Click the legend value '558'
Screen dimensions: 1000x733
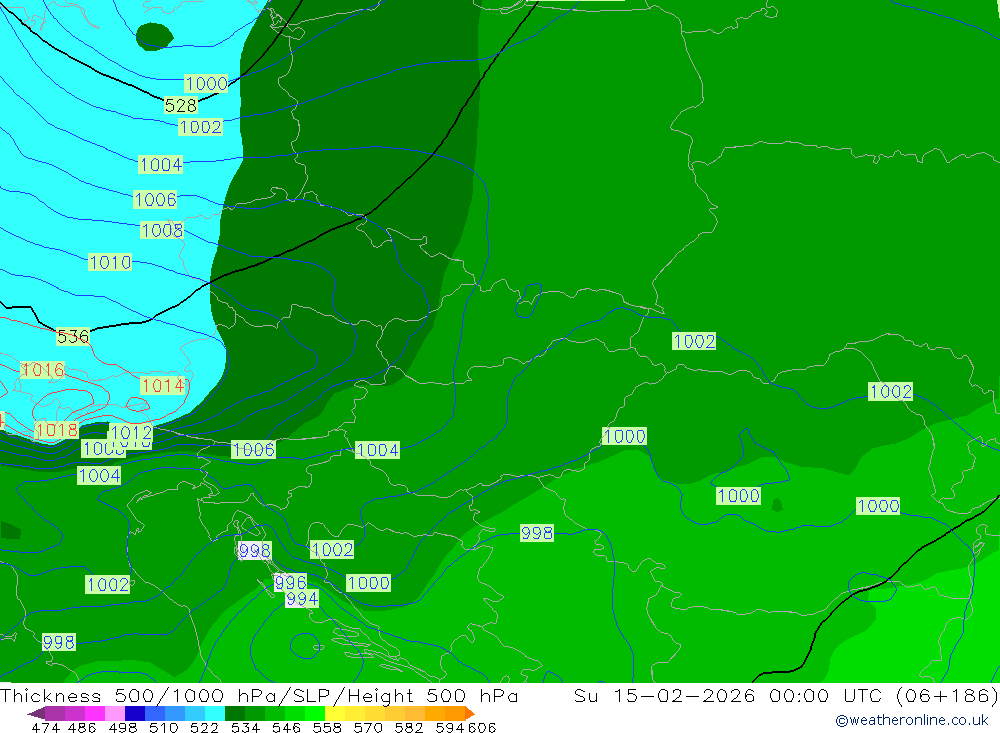coord(327,727)
